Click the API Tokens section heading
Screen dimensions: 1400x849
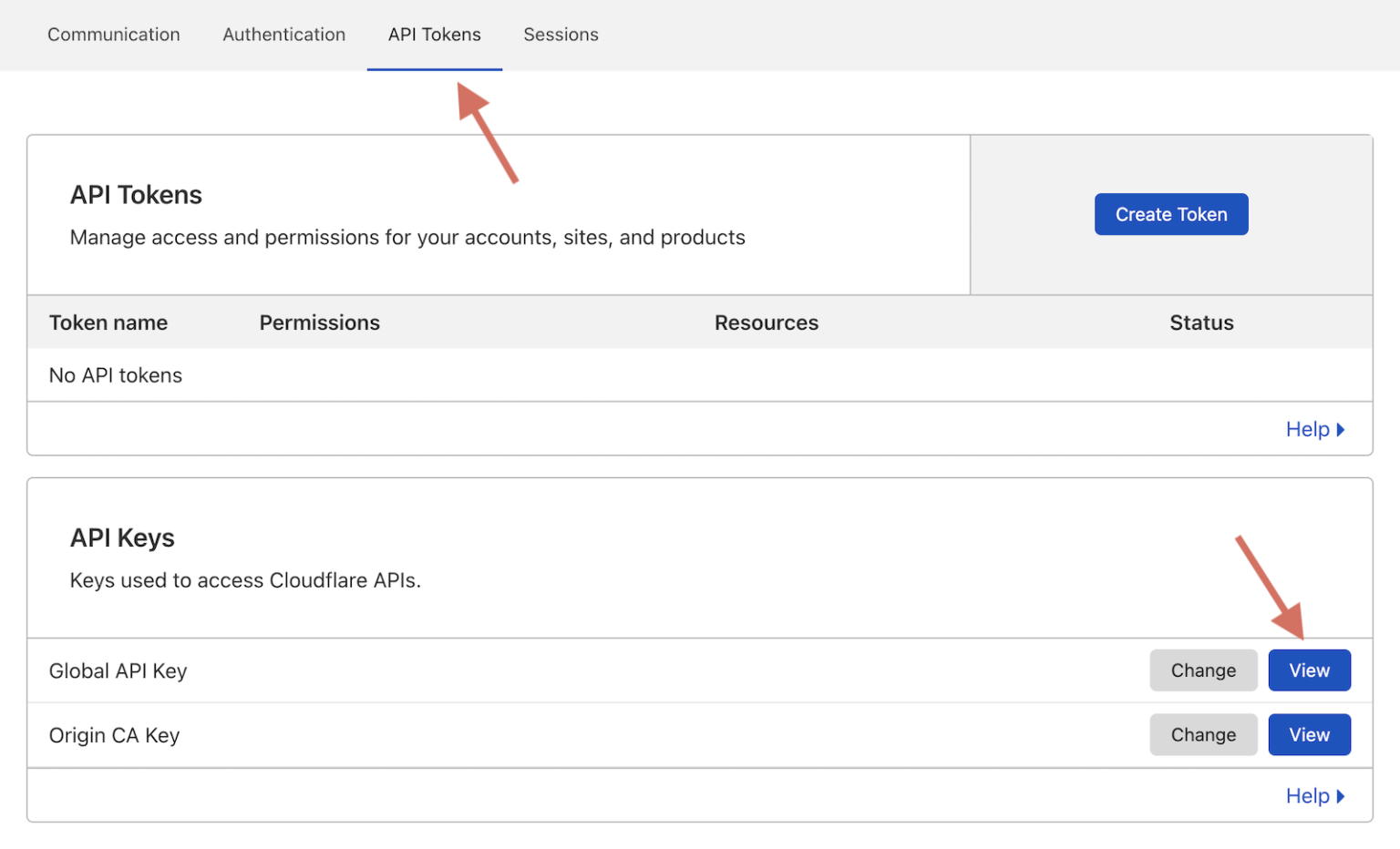(136, 194)
